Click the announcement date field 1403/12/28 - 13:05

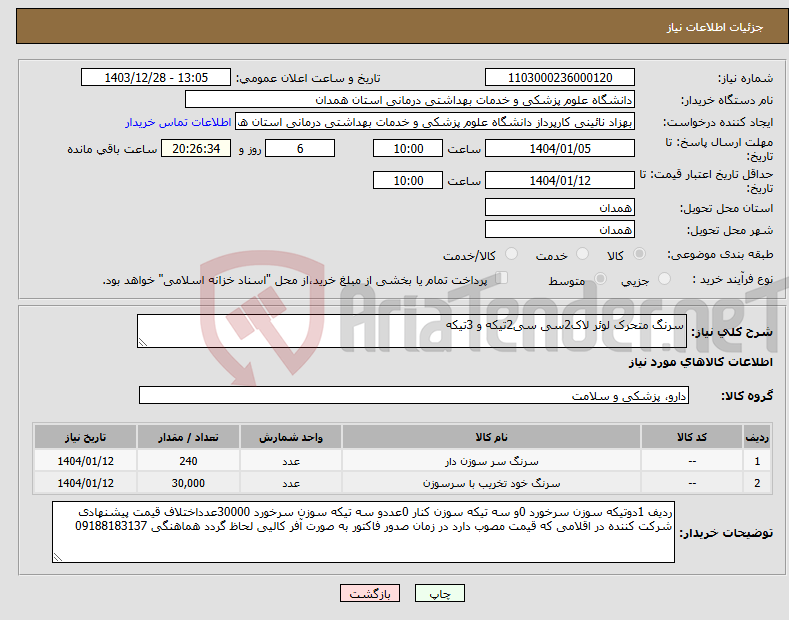(155, 78)
